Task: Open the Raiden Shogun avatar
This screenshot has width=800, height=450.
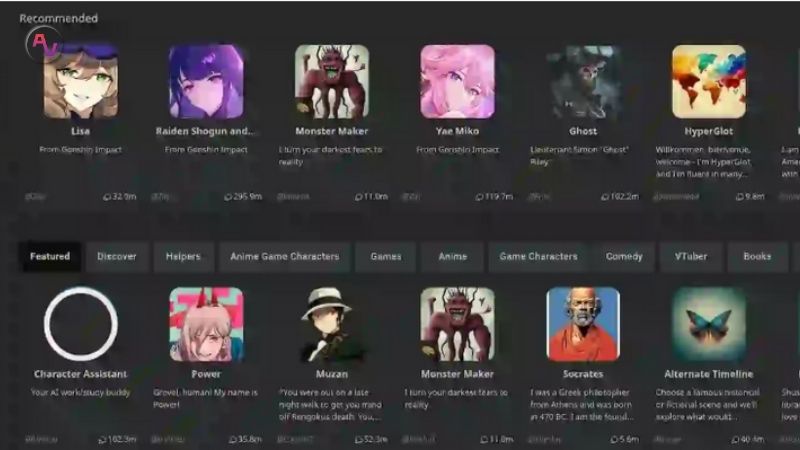Action: tap(206, 82)
